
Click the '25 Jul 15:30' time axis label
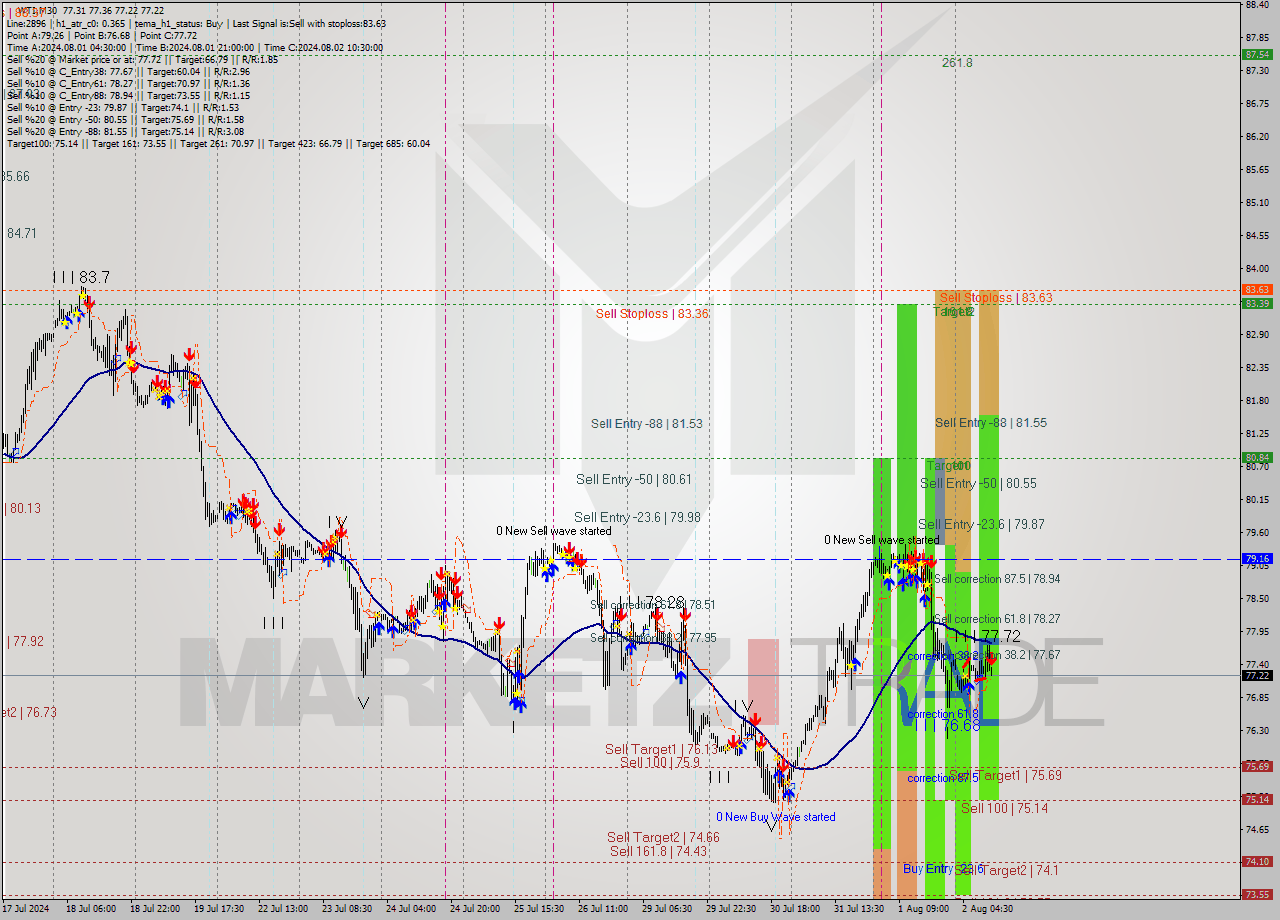pos(539,909)
